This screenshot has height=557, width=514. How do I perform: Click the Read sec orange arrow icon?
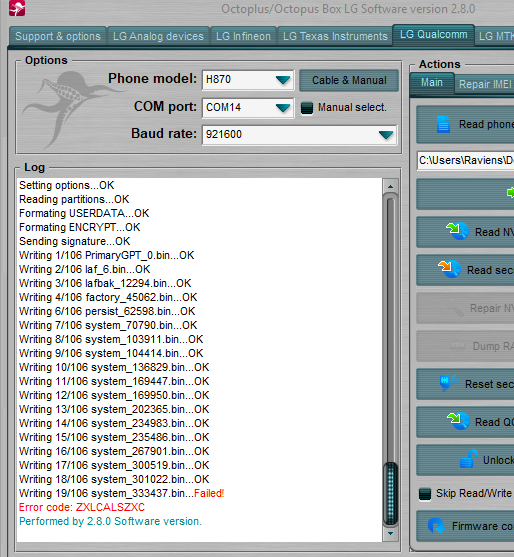[449, 269]
